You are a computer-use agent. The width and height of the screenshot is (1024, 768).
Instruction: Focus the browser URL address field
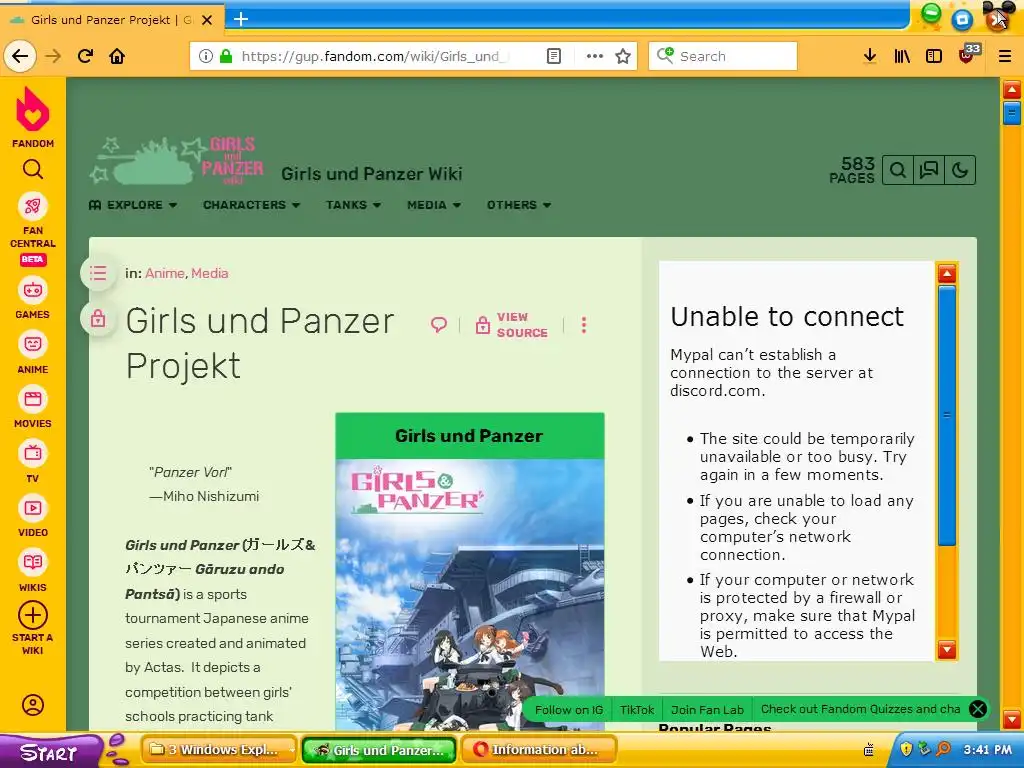coord(374,56)
